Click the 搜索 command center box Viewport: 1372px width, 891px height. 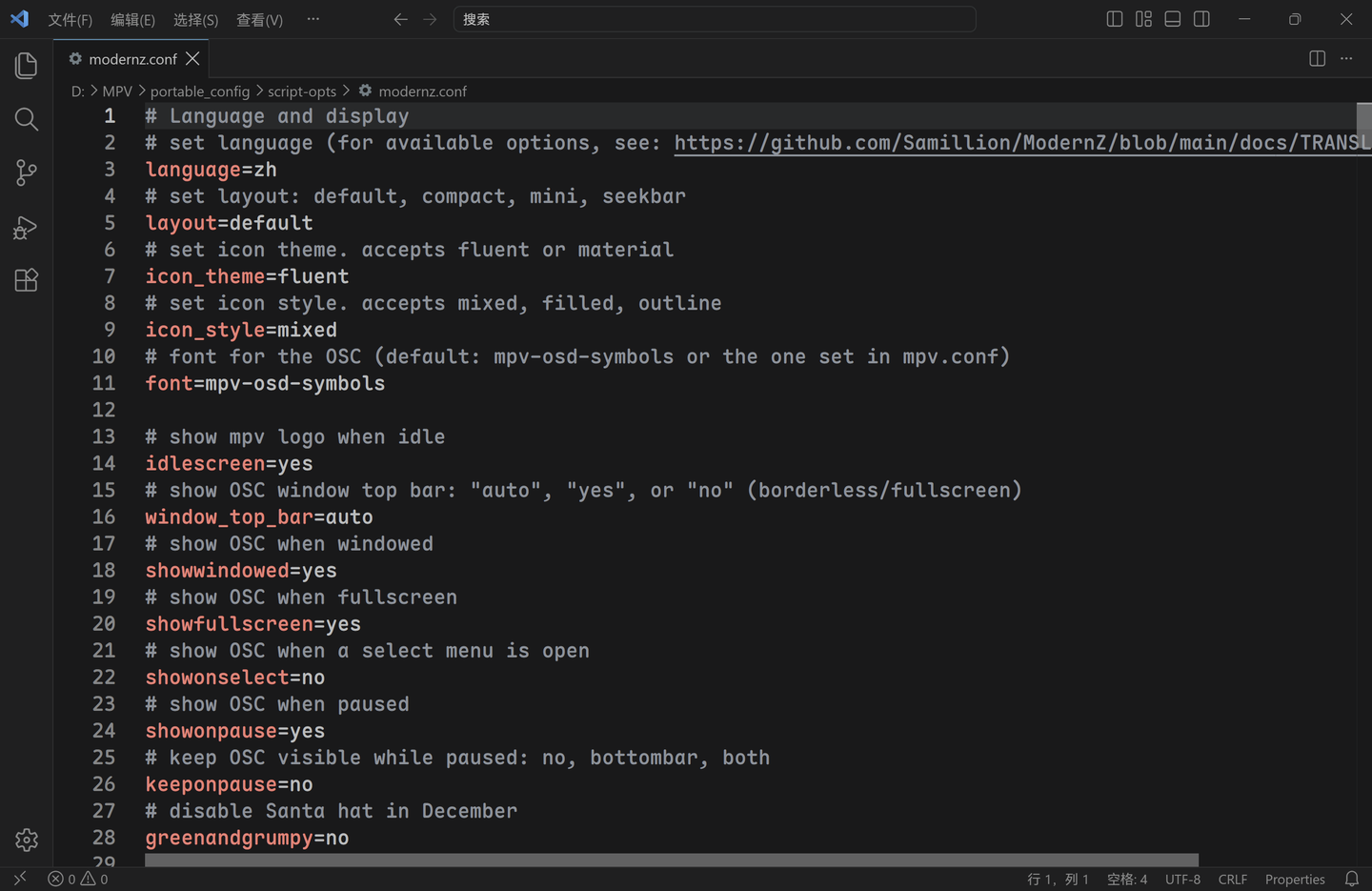pyautogui.click(x=715, y=19)
